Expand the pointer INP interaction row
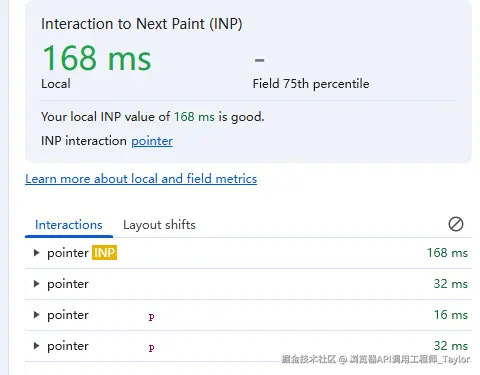Image resolution: width=480 pixels, height=375 pixels. coord(37,253)
